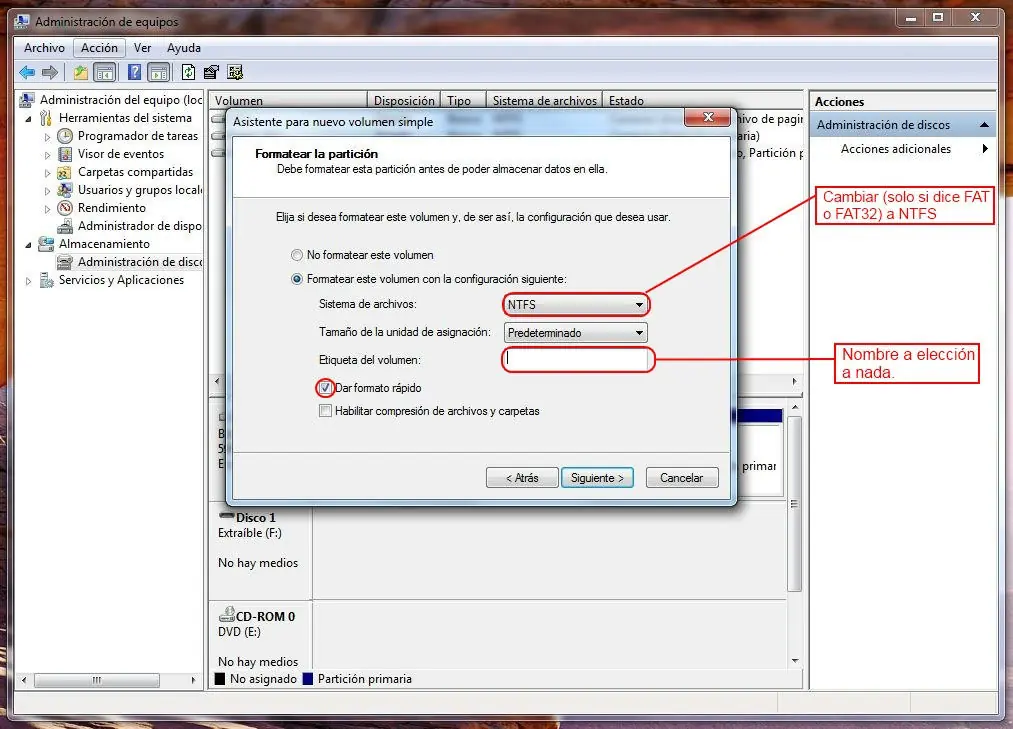
Task: Open the Ver menu
Action: pyautogui.click(x=142, y=48)
